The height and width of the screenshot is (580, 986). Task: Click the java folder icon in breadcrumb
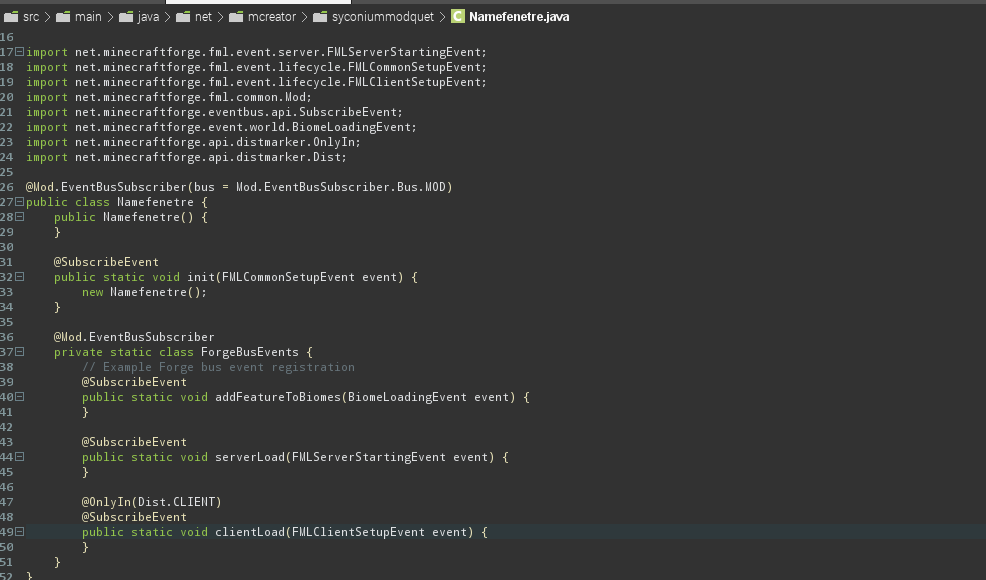pyautogui.click(x=126, y=17)
